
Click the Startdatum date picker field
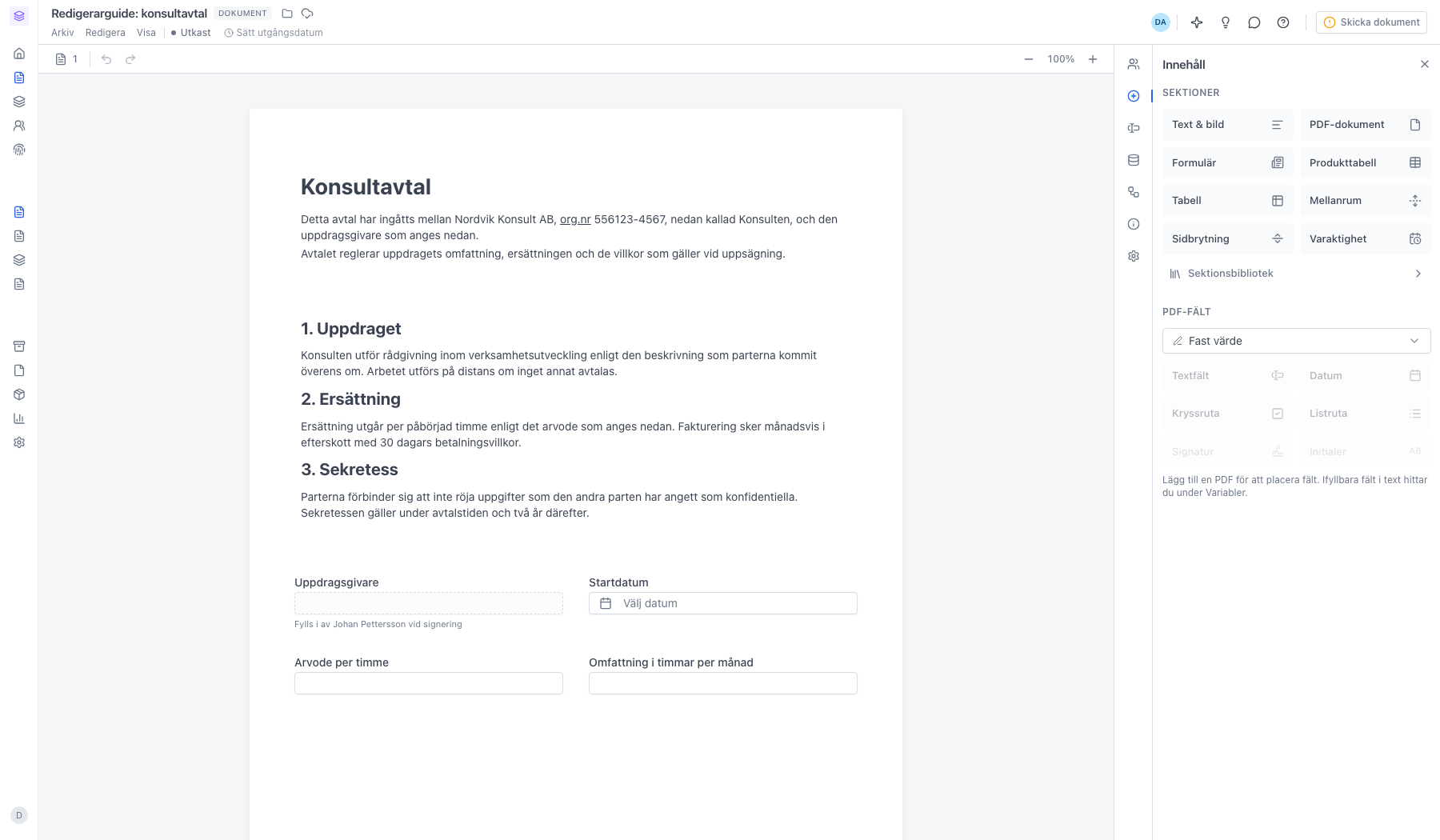click(723, 603)
